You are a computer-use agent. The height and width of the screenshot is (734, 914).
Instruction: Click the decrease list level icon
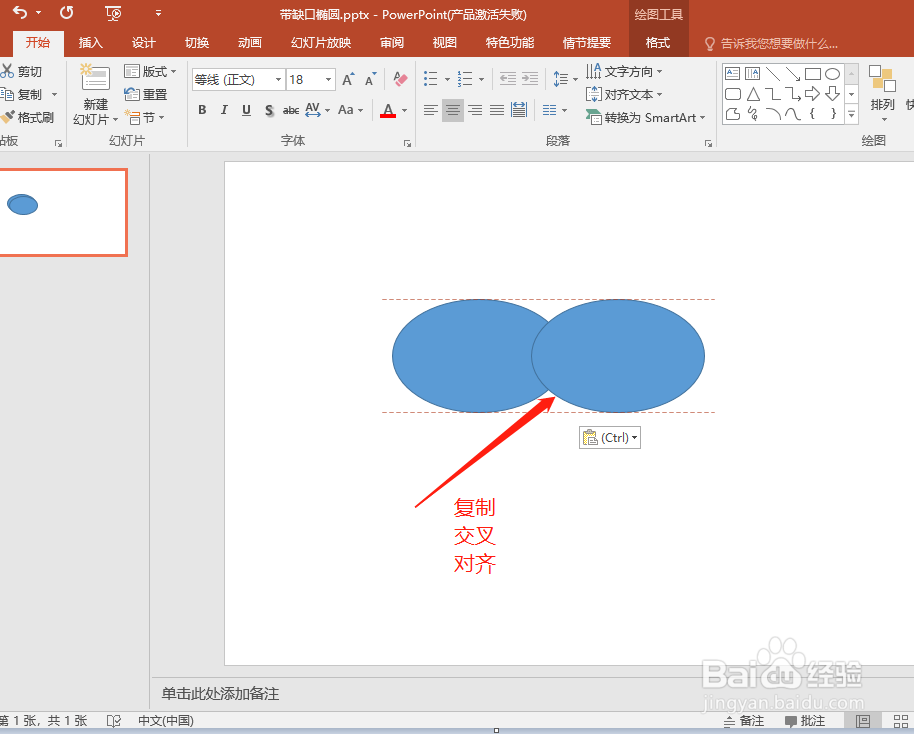[508, 79]
